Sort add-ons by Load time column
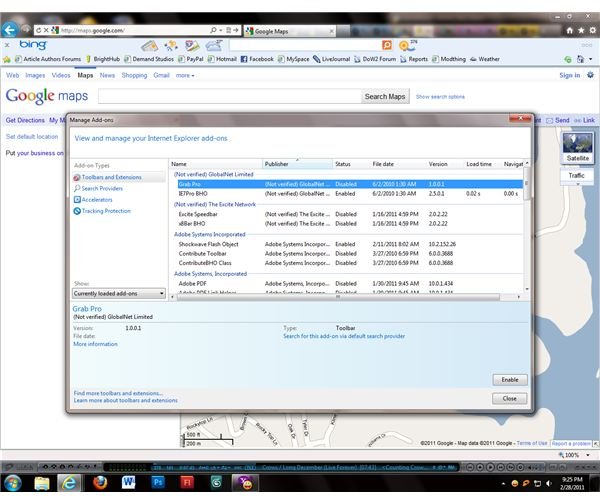This screenshot has height=497, width=600. (482, 164)
